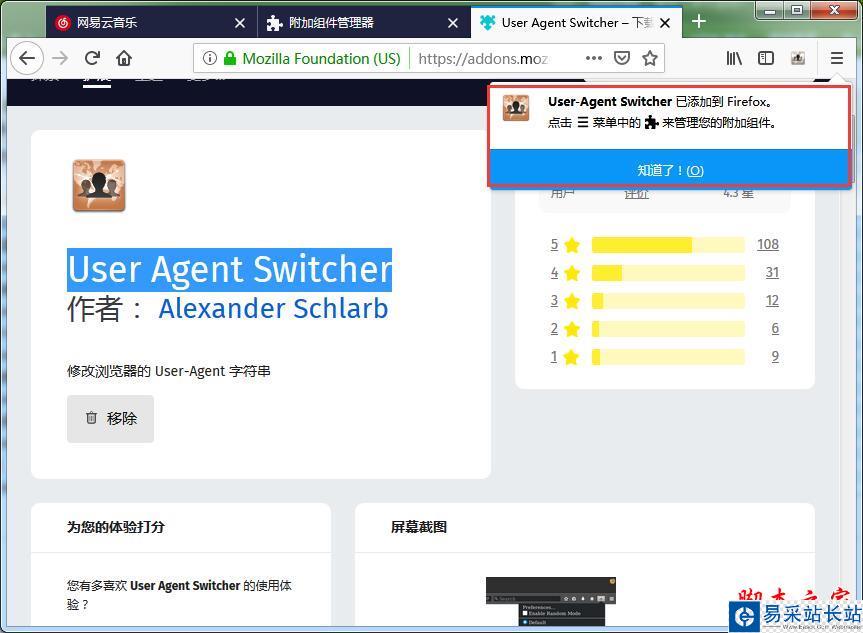Image resolution: width=863 pixels, height=633 pixels.
Task: Close the User Agent Switcher tab
Action: click(665, 23)
